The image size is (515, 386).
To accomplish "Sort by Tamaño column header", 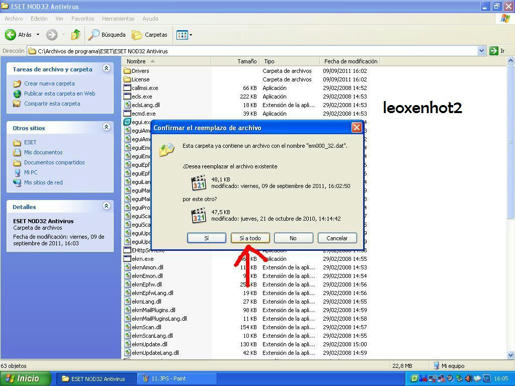I will tap(235, 61).
